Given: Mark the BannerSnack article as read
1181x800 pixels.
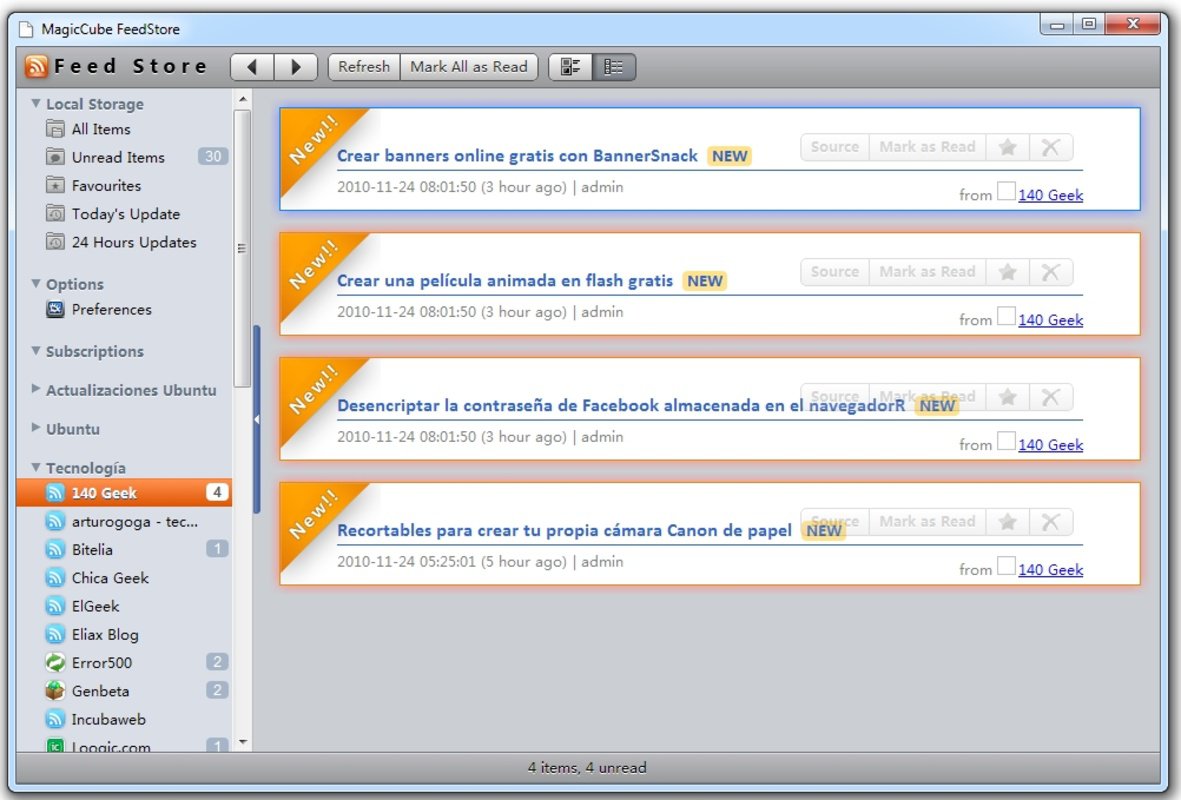Looking at the screenshot, I should (927, 147).
